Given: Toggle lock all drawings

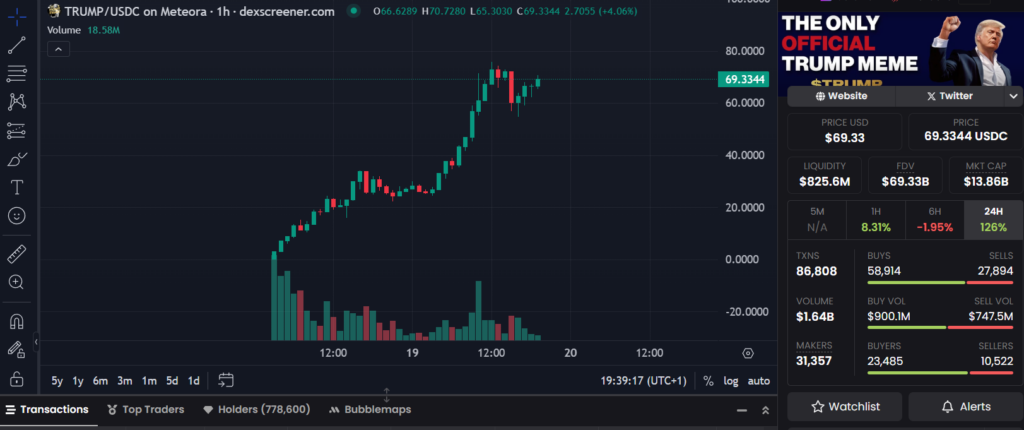Looking at the screenshot, I should 16,379.
